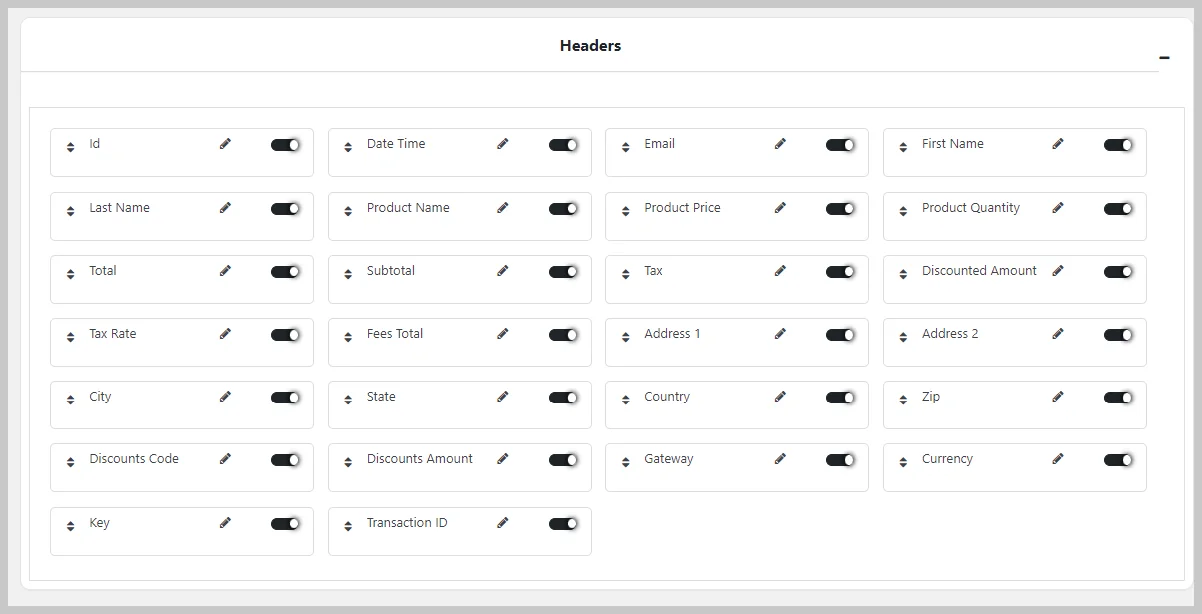This screenshot has height=614, width=1202.
Task: Click the pencil icon next to Zip
Action: (x=1058, y=397)
